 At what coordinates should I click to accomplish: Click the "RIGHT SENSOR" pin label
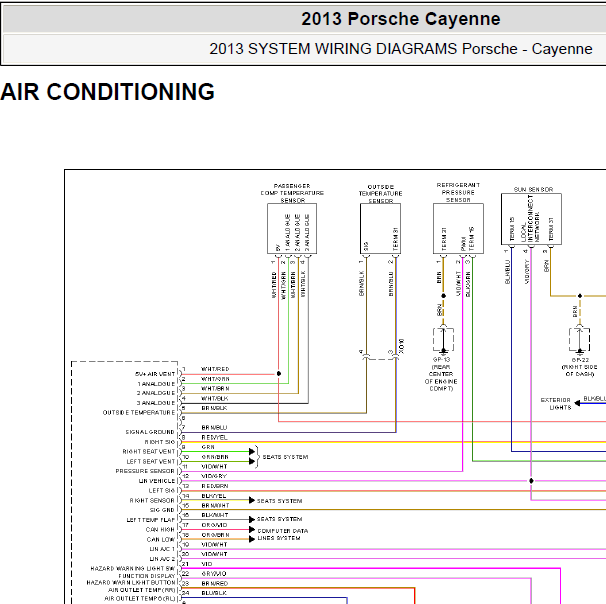coord(152,500)
